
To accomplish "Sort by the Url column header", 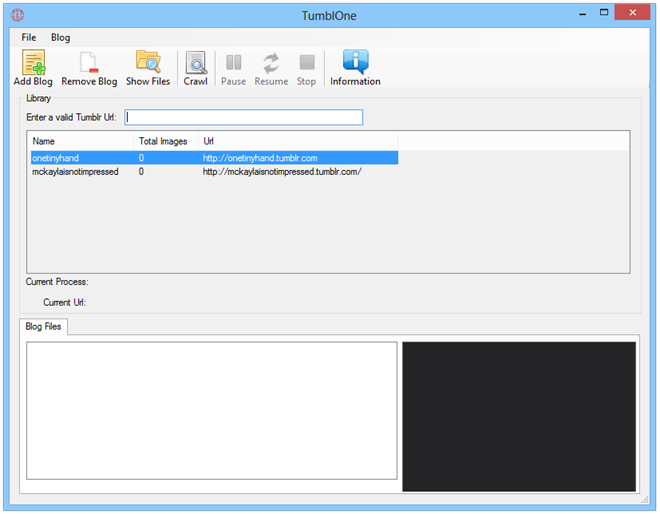I will (x=298, y=141).
